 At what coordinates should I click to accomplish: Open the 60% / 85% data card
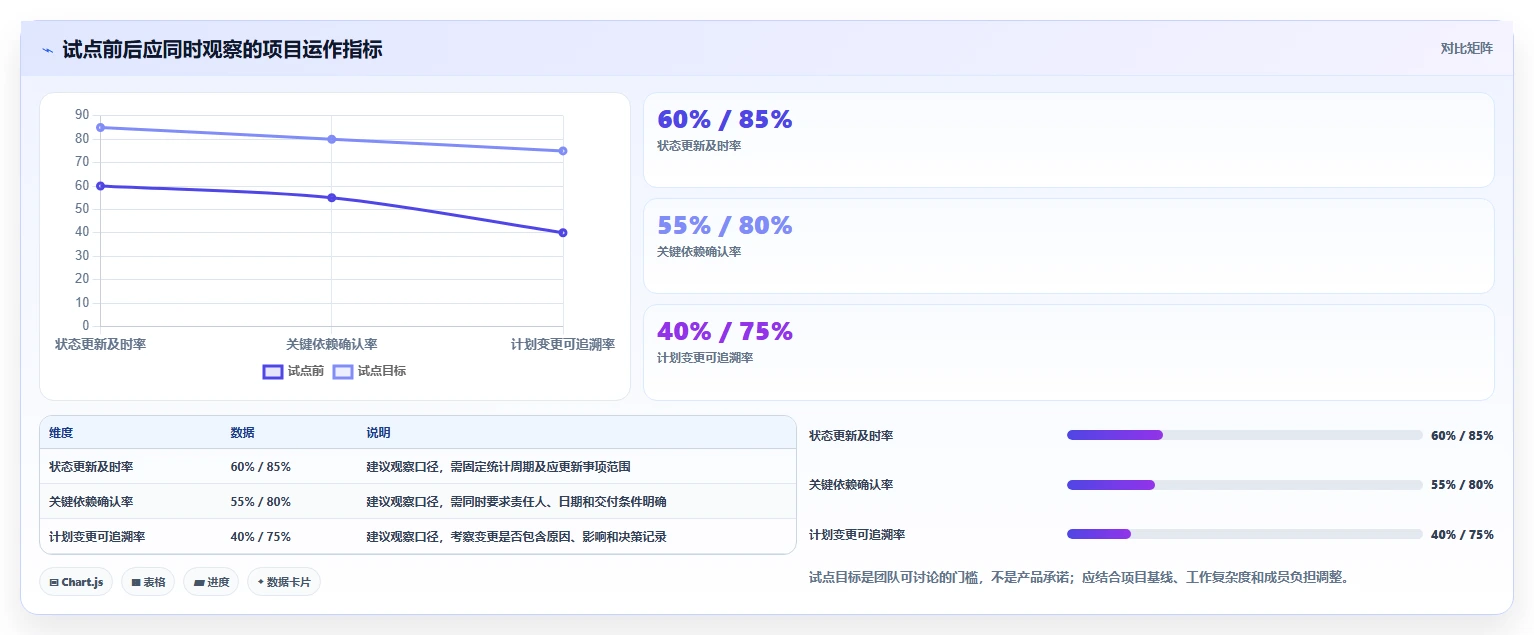tap(1068, 140)
